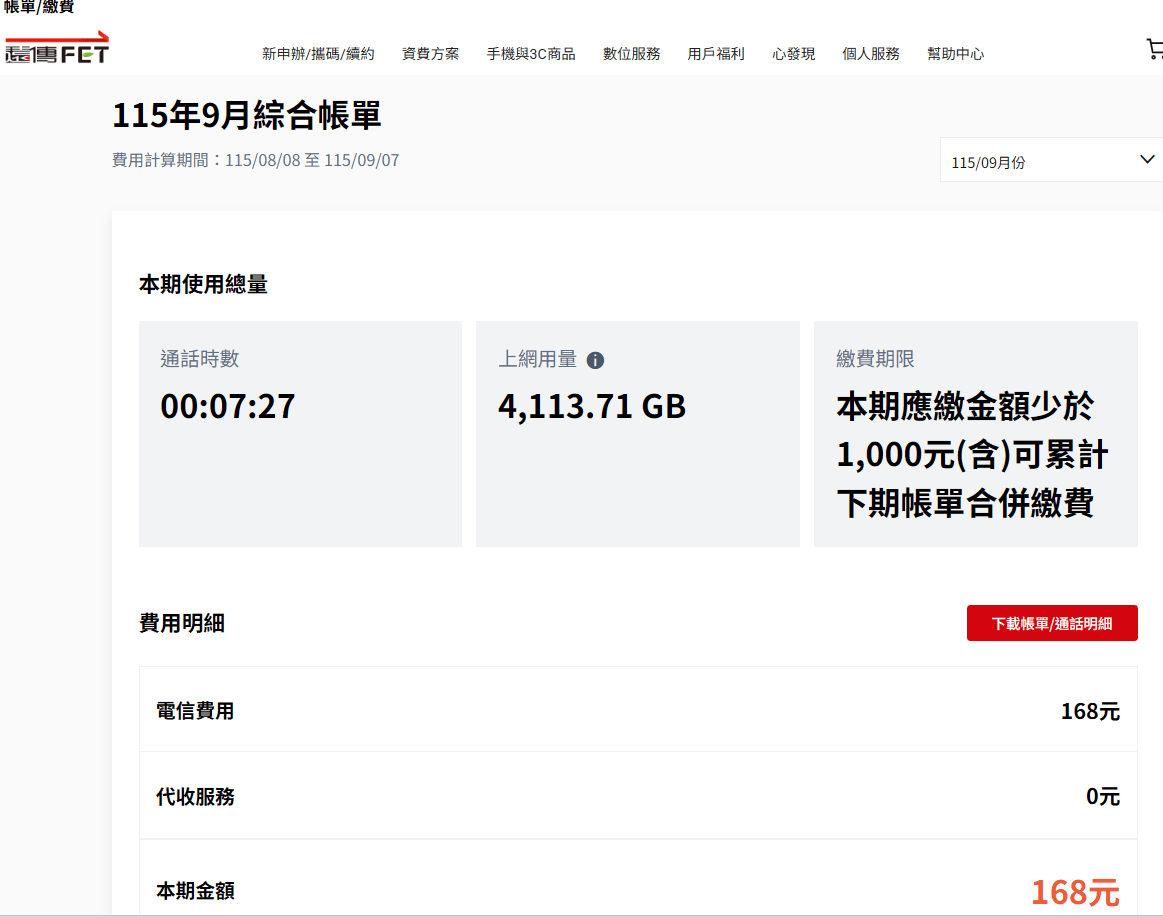Click the 4,113.71 GB data usage value
This screenshot has height=917, width=1163.
(x=592, y=407)
